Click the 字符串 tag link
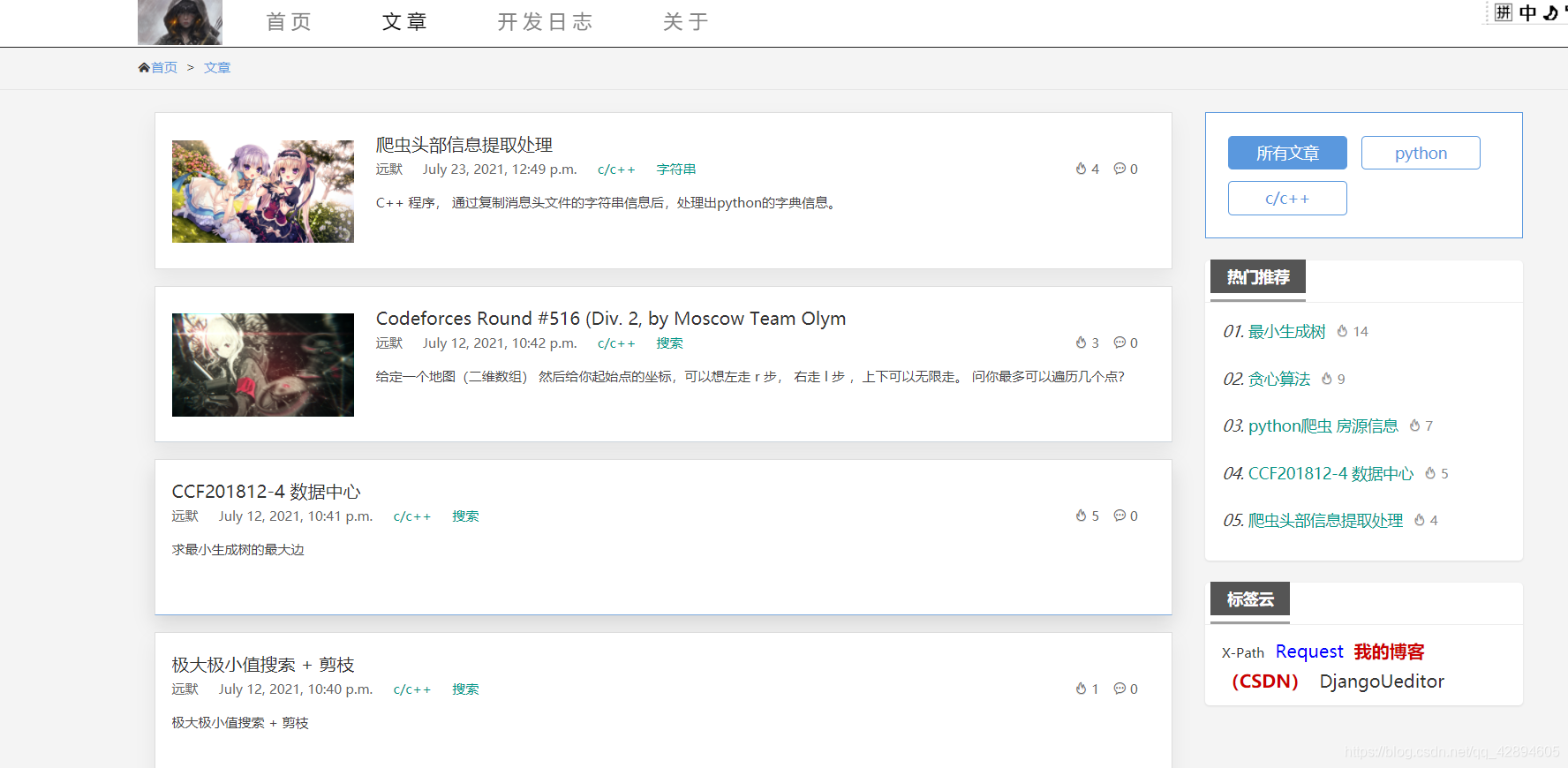Viewport: 1568px width, 768px height. coord(676,169)
